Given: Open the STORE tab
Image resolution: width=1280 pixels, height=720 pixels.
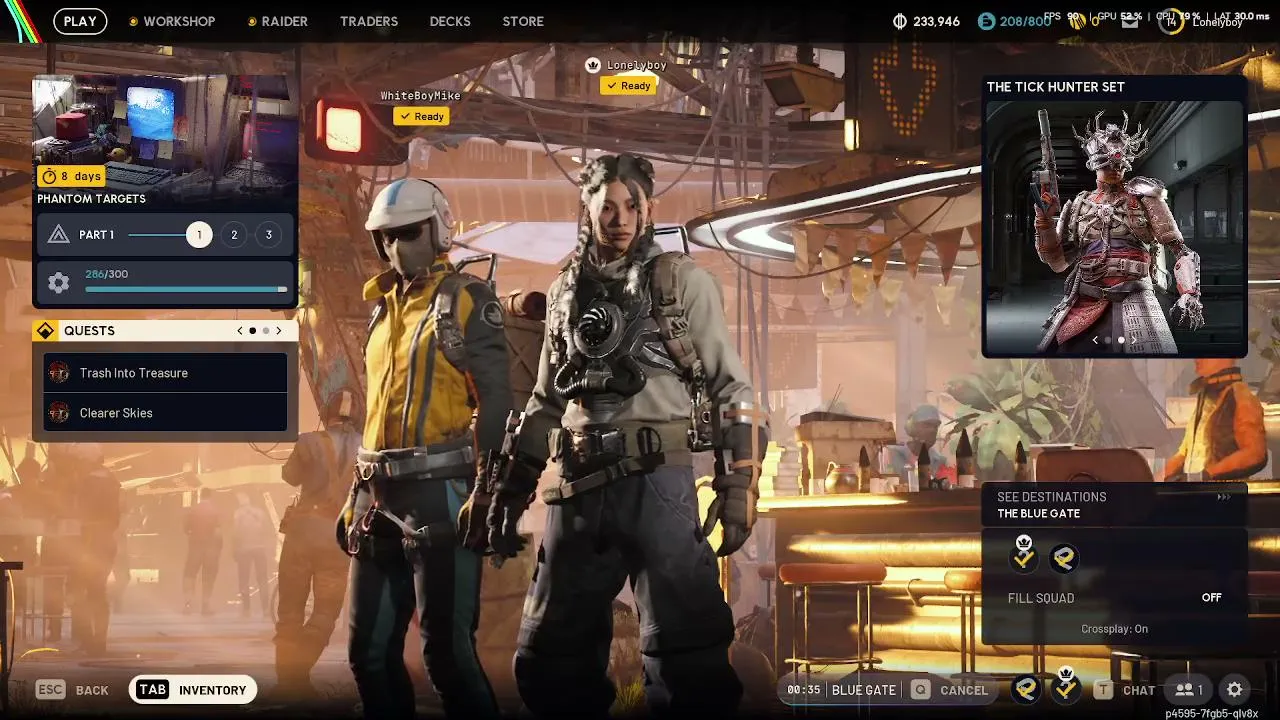Looking at the screenshot, I should pos(523,21).
